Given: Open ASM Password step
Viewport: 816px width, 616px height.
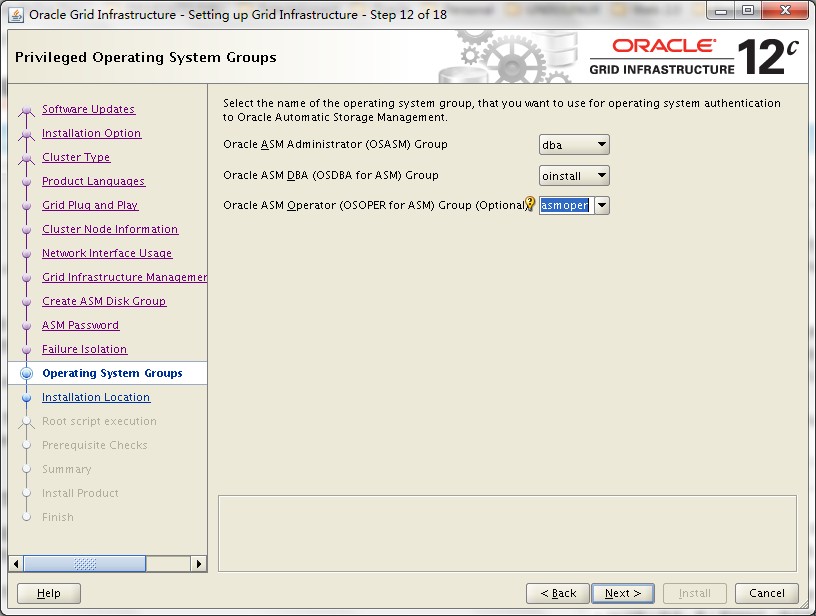Looking at the screenshot, I should [x=81, y=325].
